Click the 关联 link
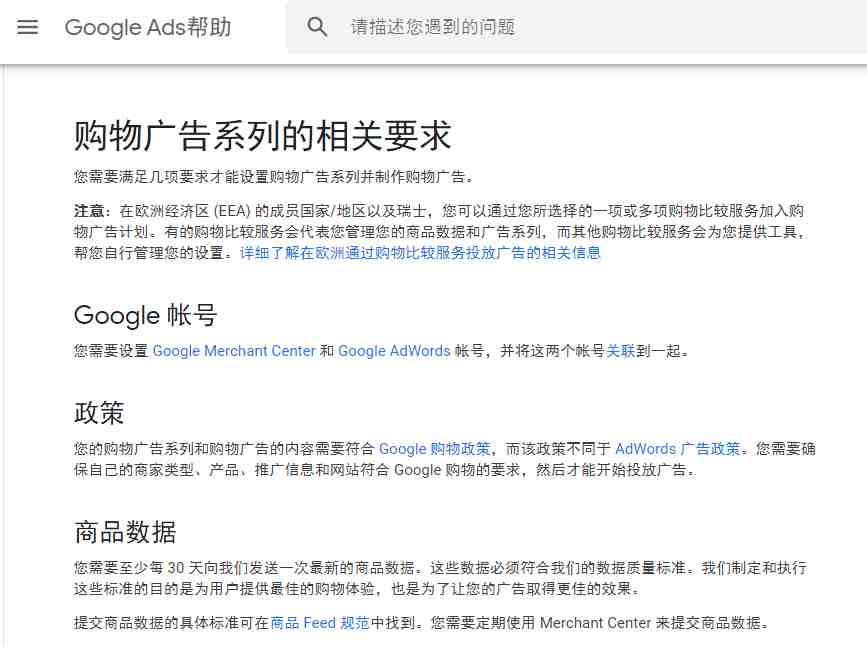 [x=621, y=351]
